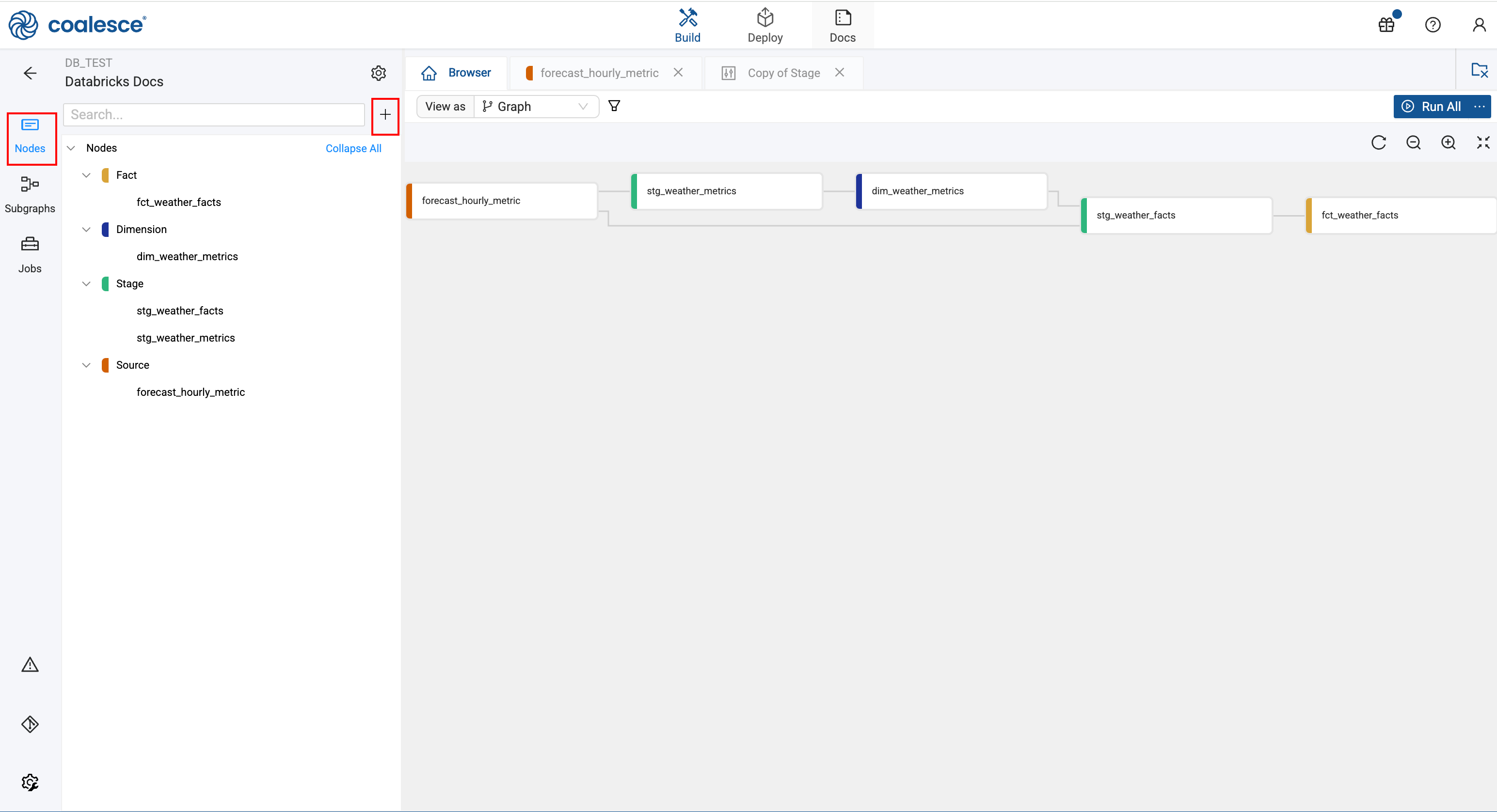This screenshot has height=812, width=1497.
Task: Open the help question mark icon
Action: click(x=1433, y=24)
